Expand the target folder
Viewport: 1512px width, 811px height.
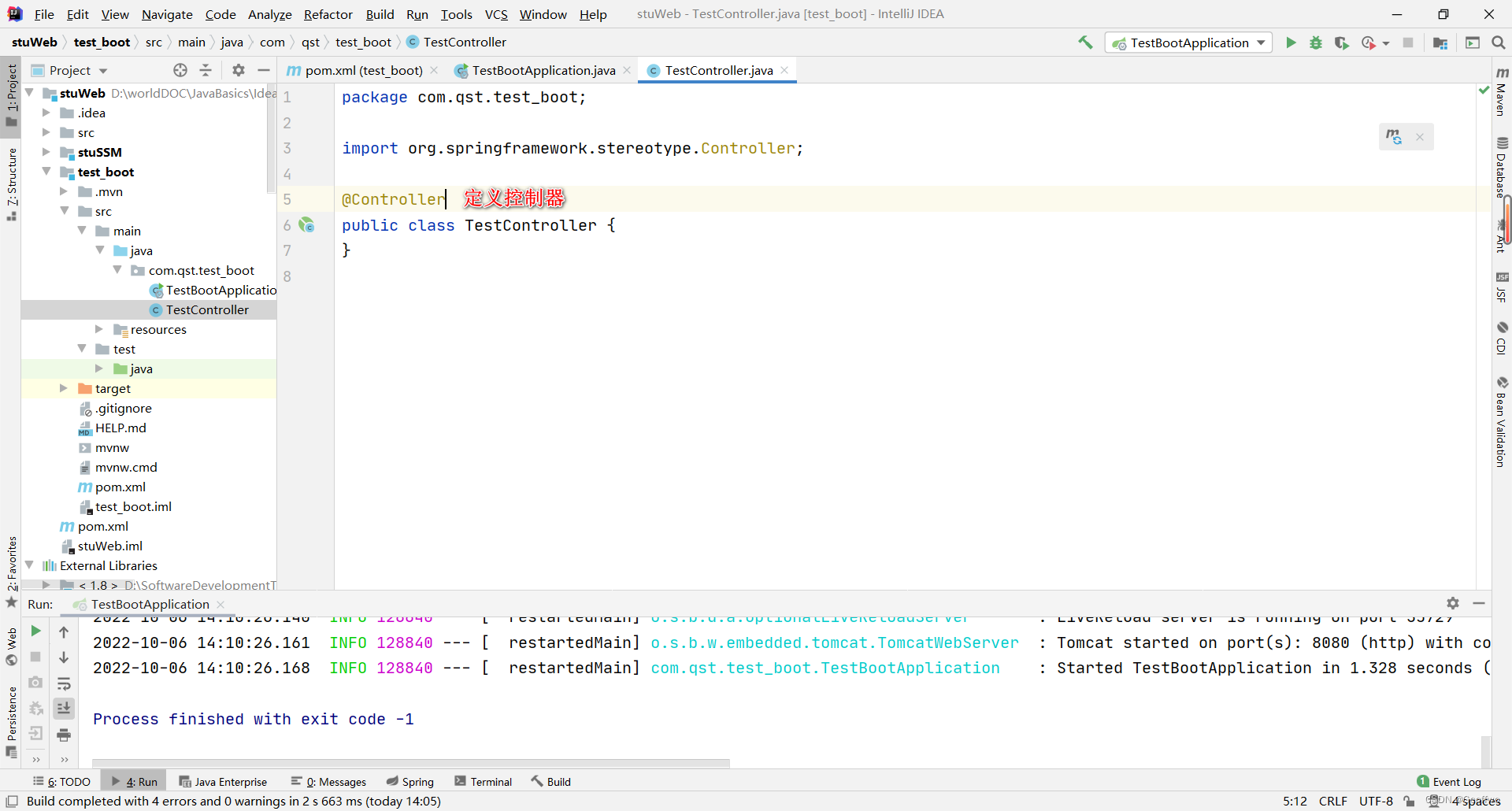(65, 388)
